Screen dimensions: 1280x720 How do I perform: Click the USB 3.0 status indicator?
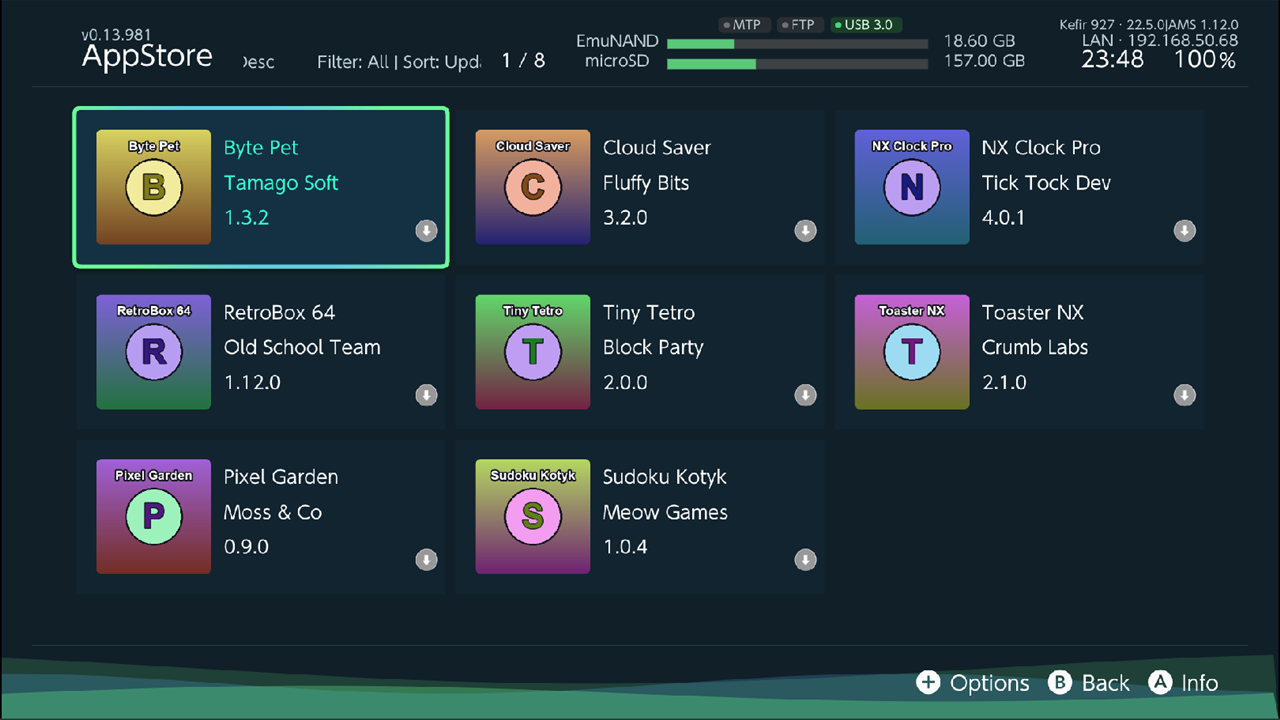(867, 25)
